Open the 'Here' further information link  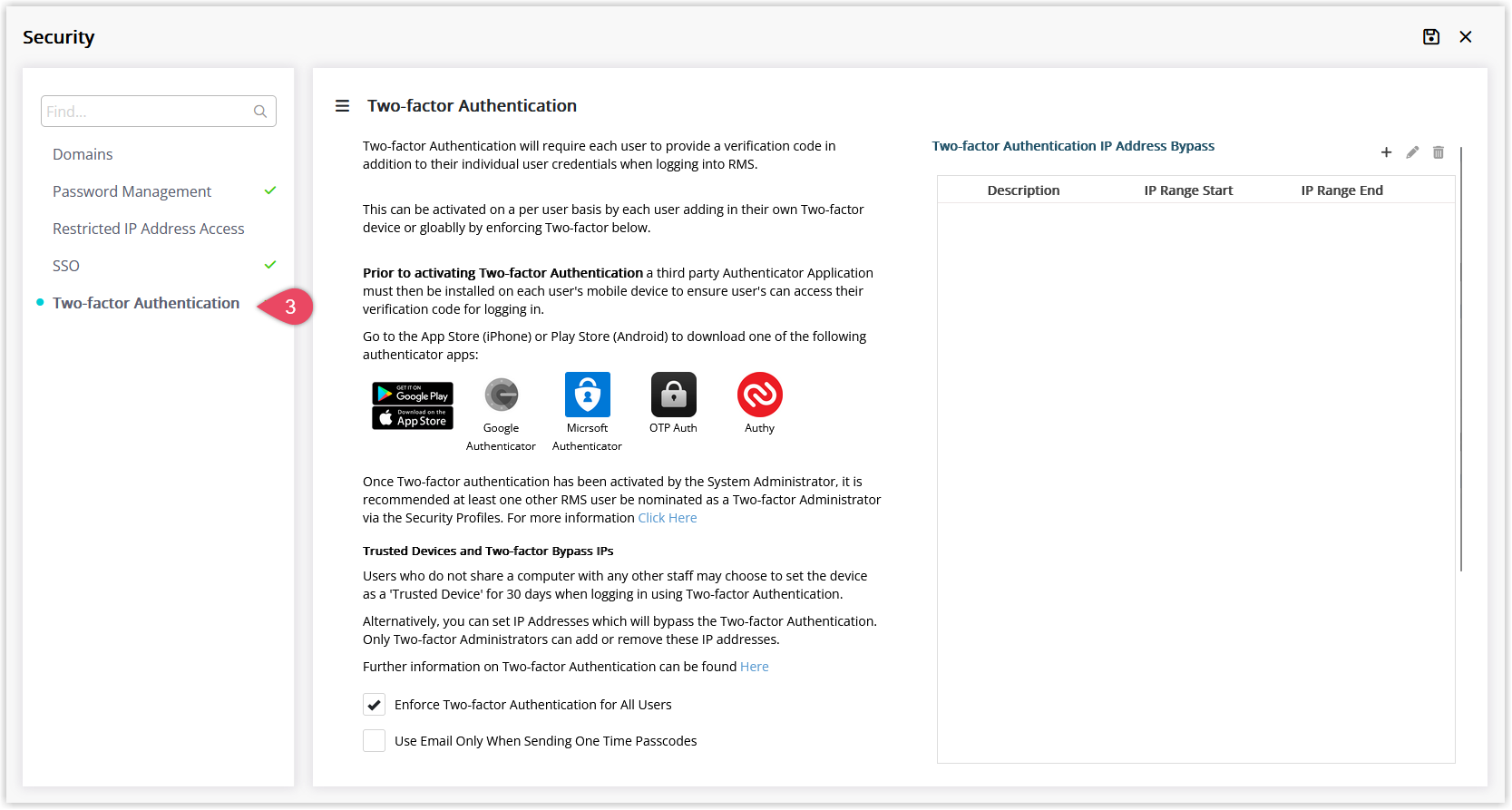click(x=755, y=667)
